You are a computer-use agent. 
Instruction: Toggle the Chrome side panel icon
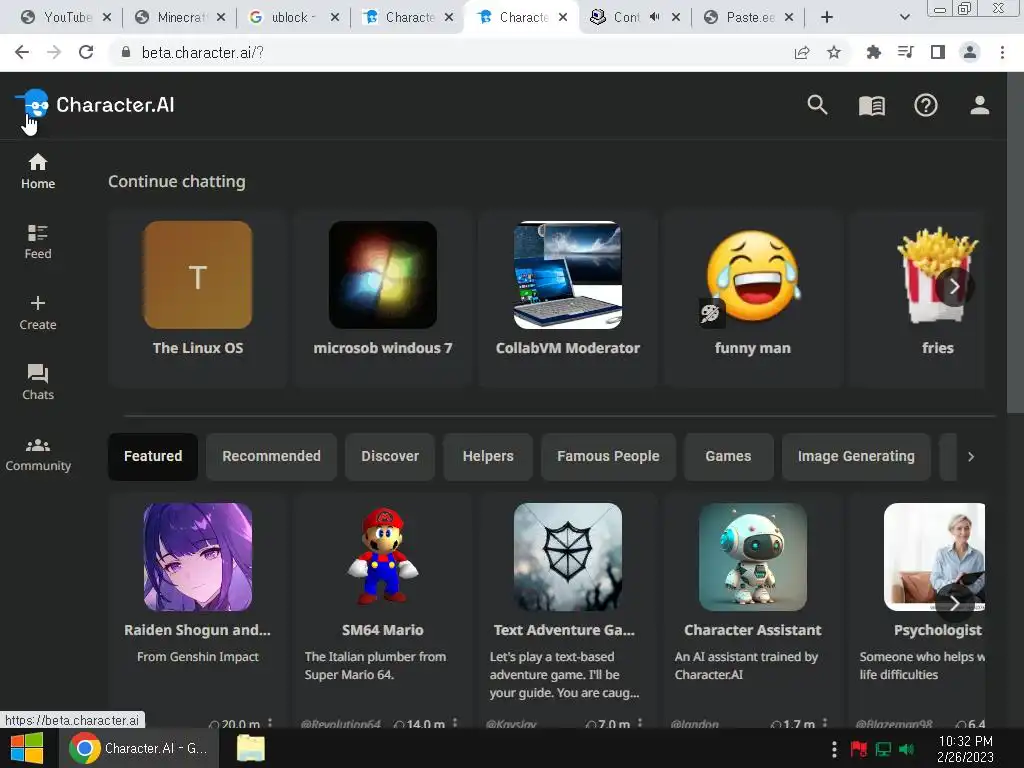[938, 52]
